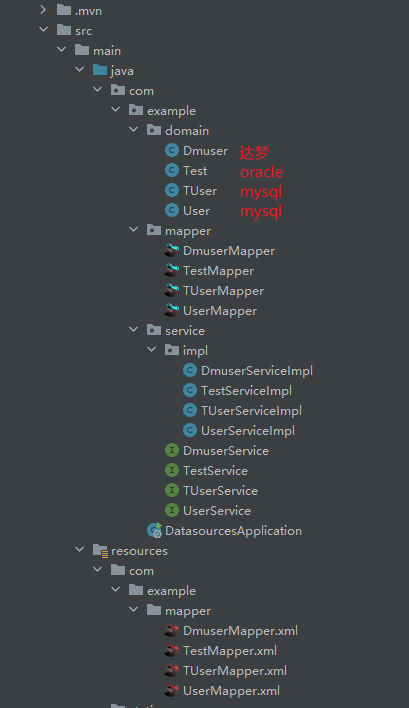Collapse the impl package chevron
The image size is (409, 708).
152,349
